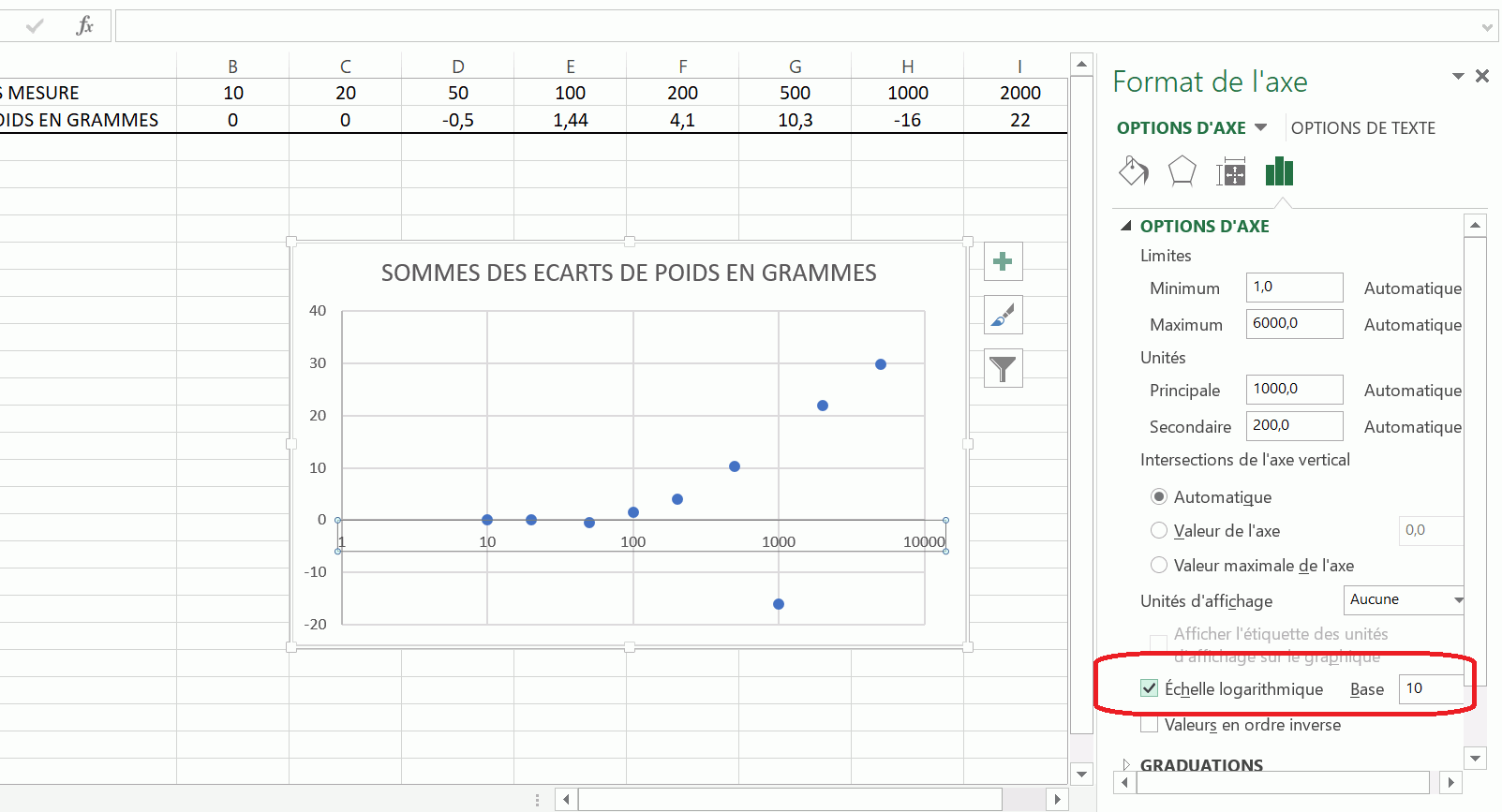Click the data point at value 30
The image size is (1502, 812).
881,364
